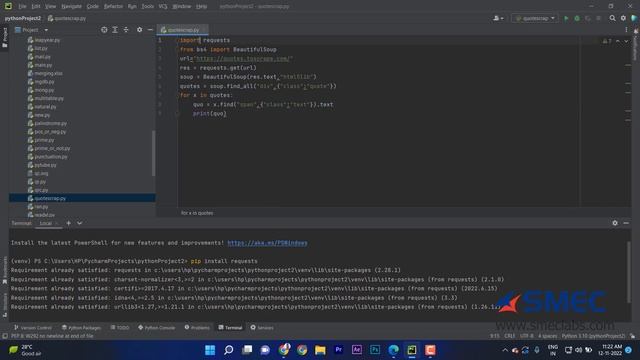Switch to PyCharm icon on taskbar
The height and width of the screenshot is (360, 640).
coord(411,350)
